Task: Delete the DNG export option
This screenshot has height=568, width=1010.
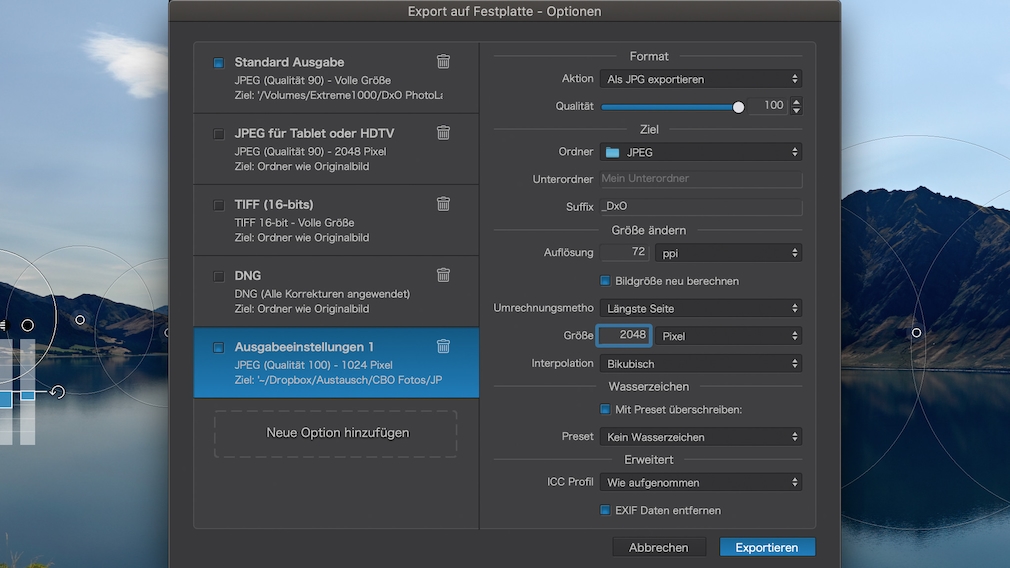Action: pos(443,275)
